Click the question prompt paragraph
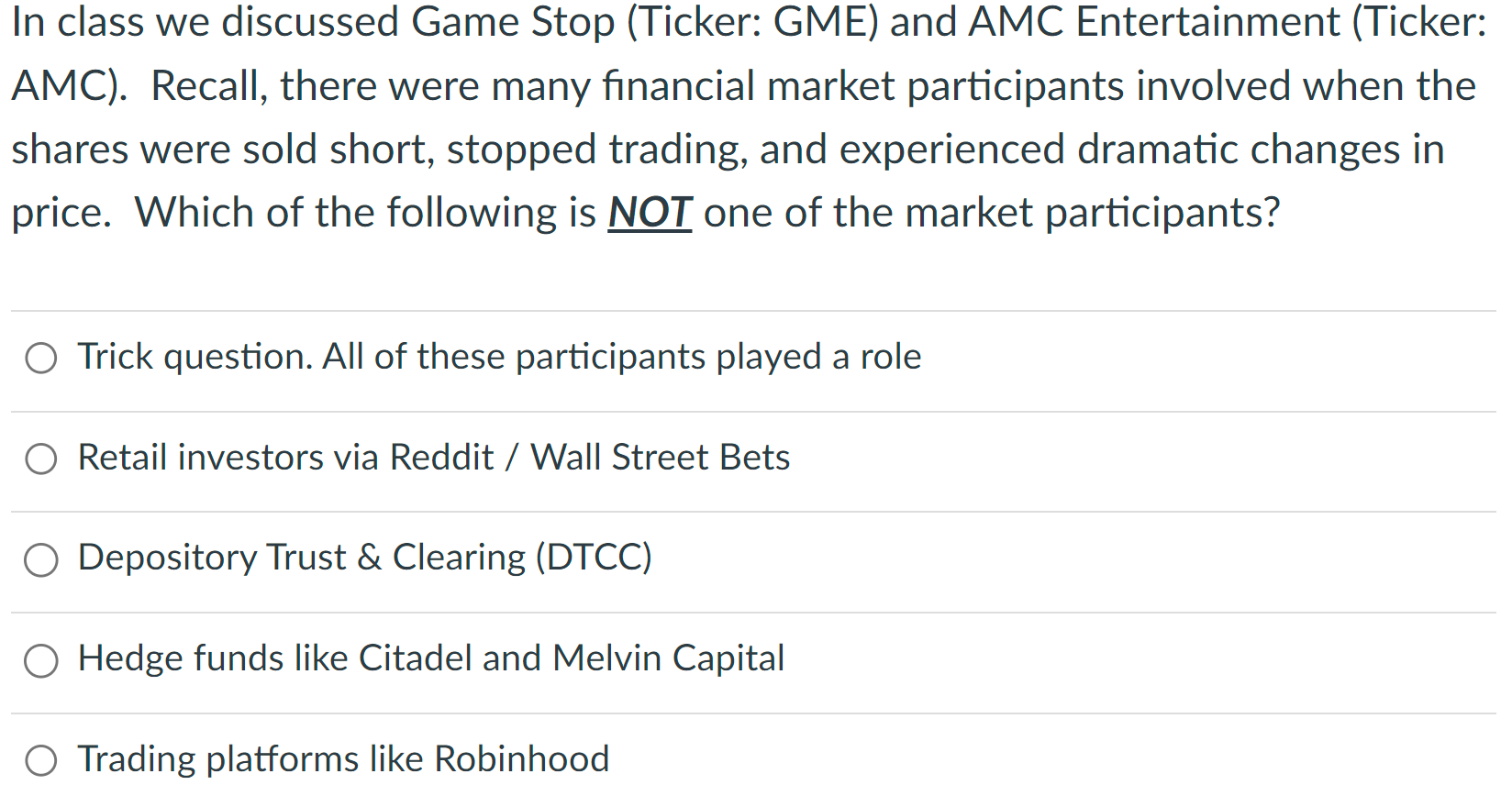 pos(734,117)
